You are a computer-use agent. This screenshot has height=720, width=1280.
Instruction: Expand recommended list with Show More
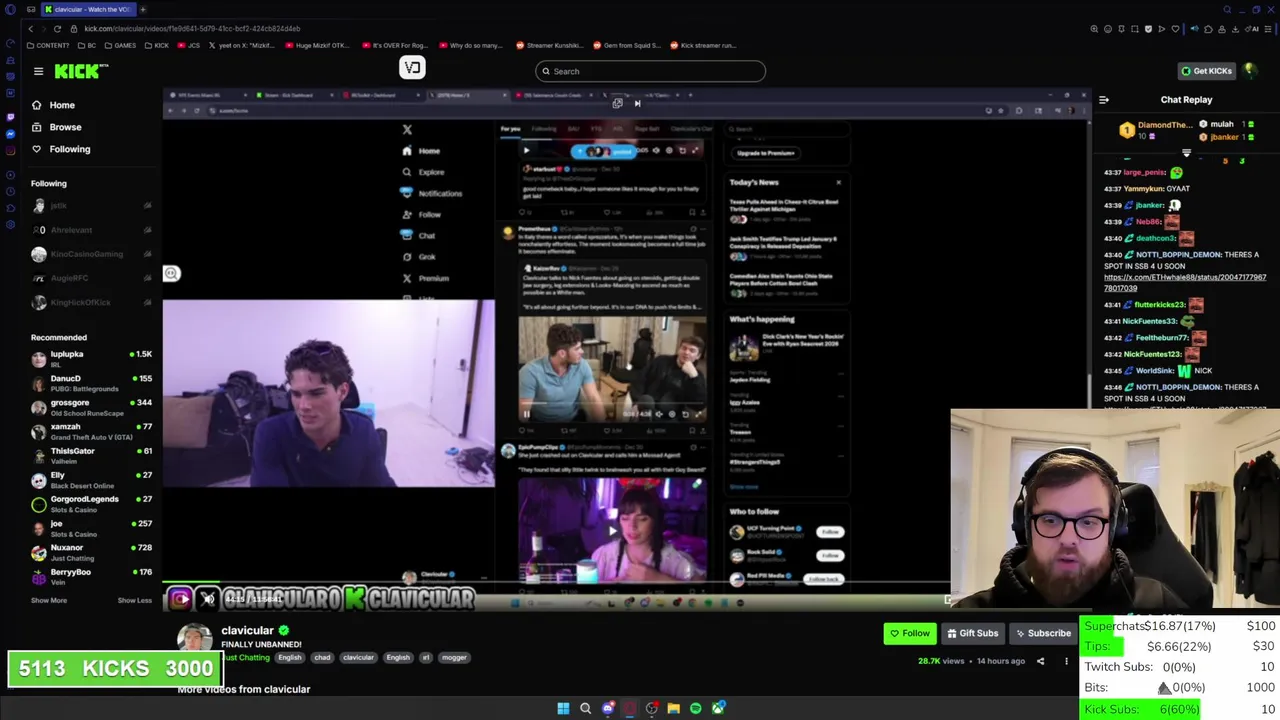point(49,600)
